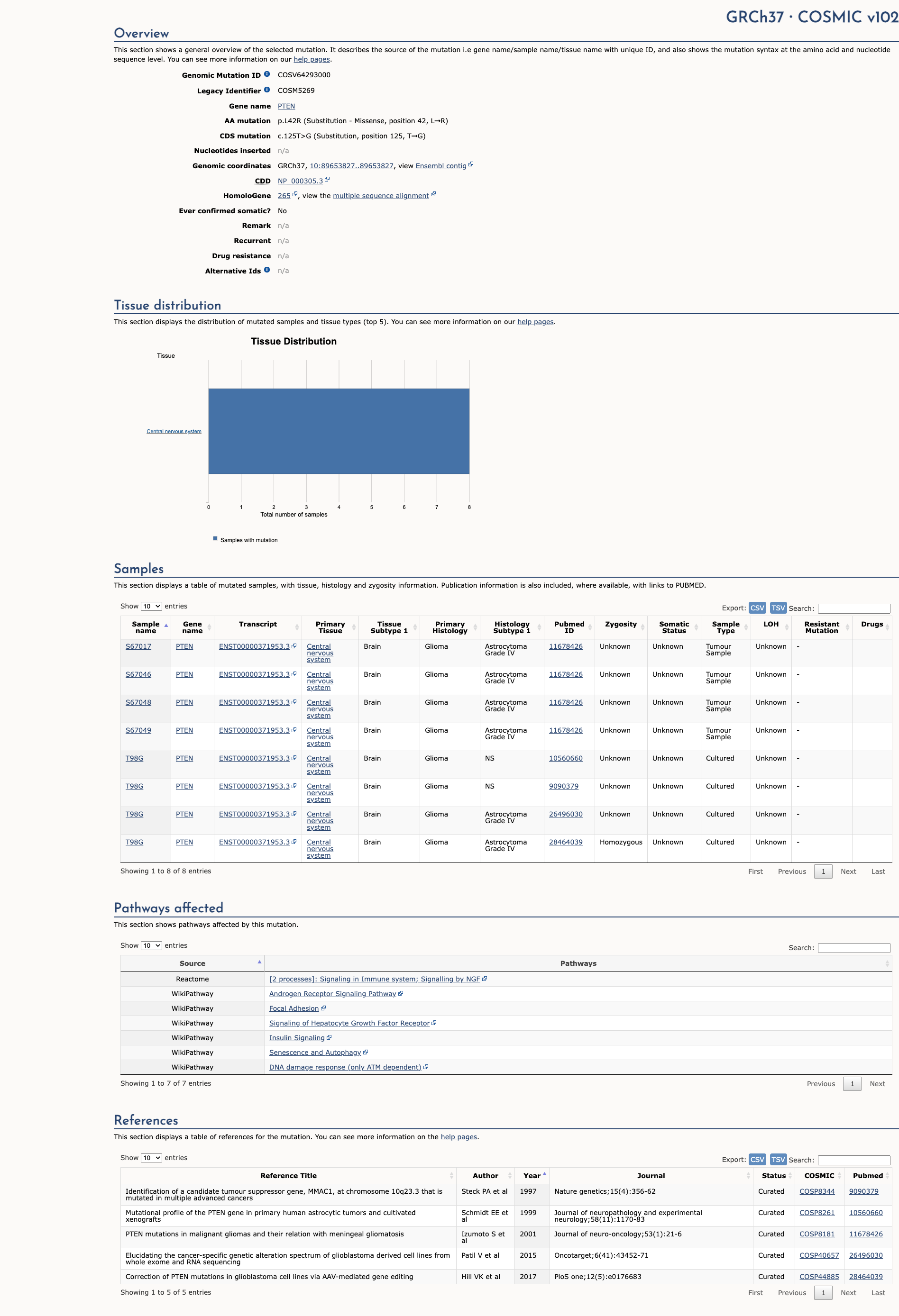Click external icon after Androgen Receptor Signaling Pathway
The width and height of the screenshot is (899, 1316).
coord(401,993)
